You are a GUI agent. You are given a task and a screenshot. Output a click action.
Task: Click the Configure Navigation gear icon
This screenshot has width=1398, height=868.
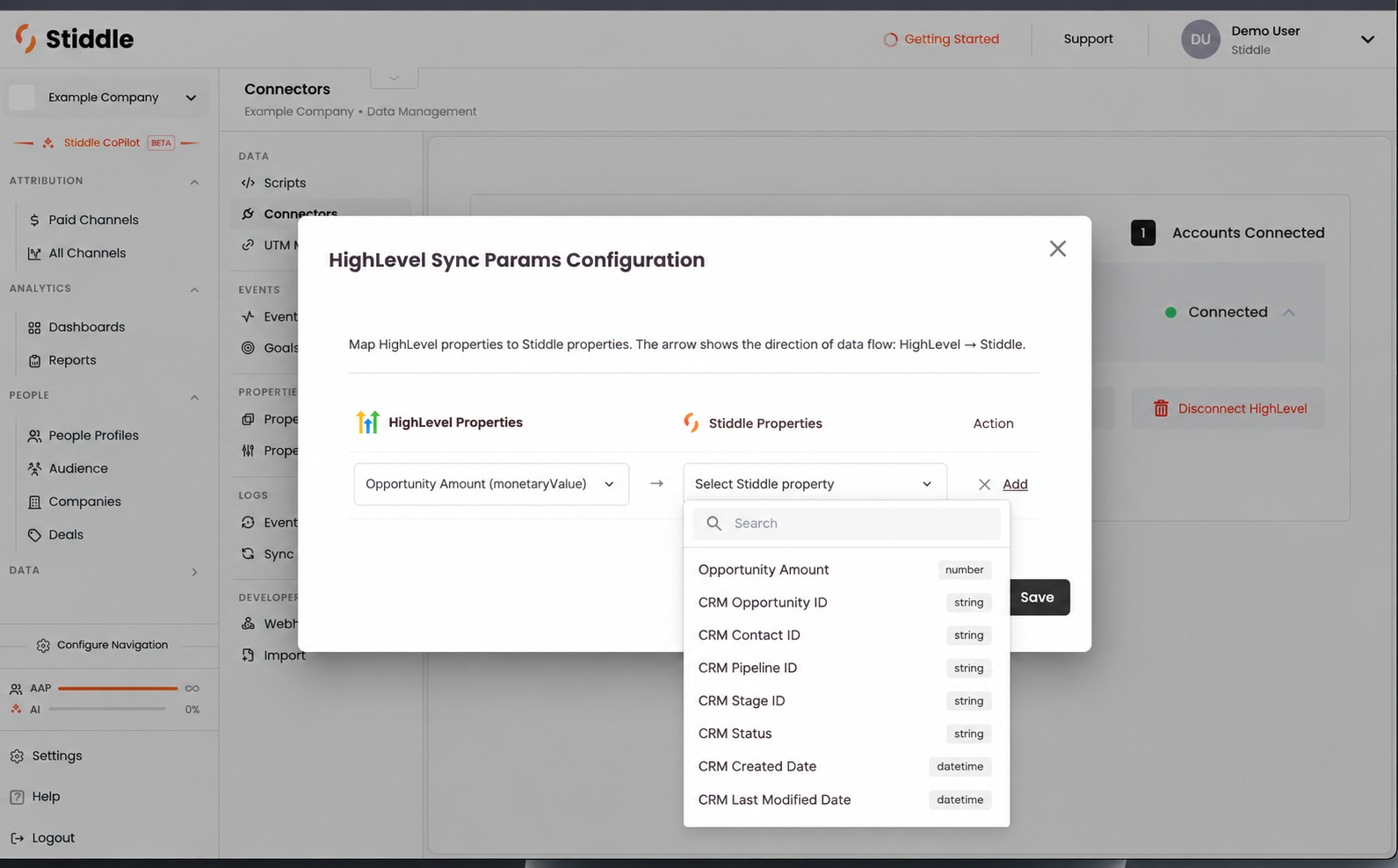click(x=43, y=646)
